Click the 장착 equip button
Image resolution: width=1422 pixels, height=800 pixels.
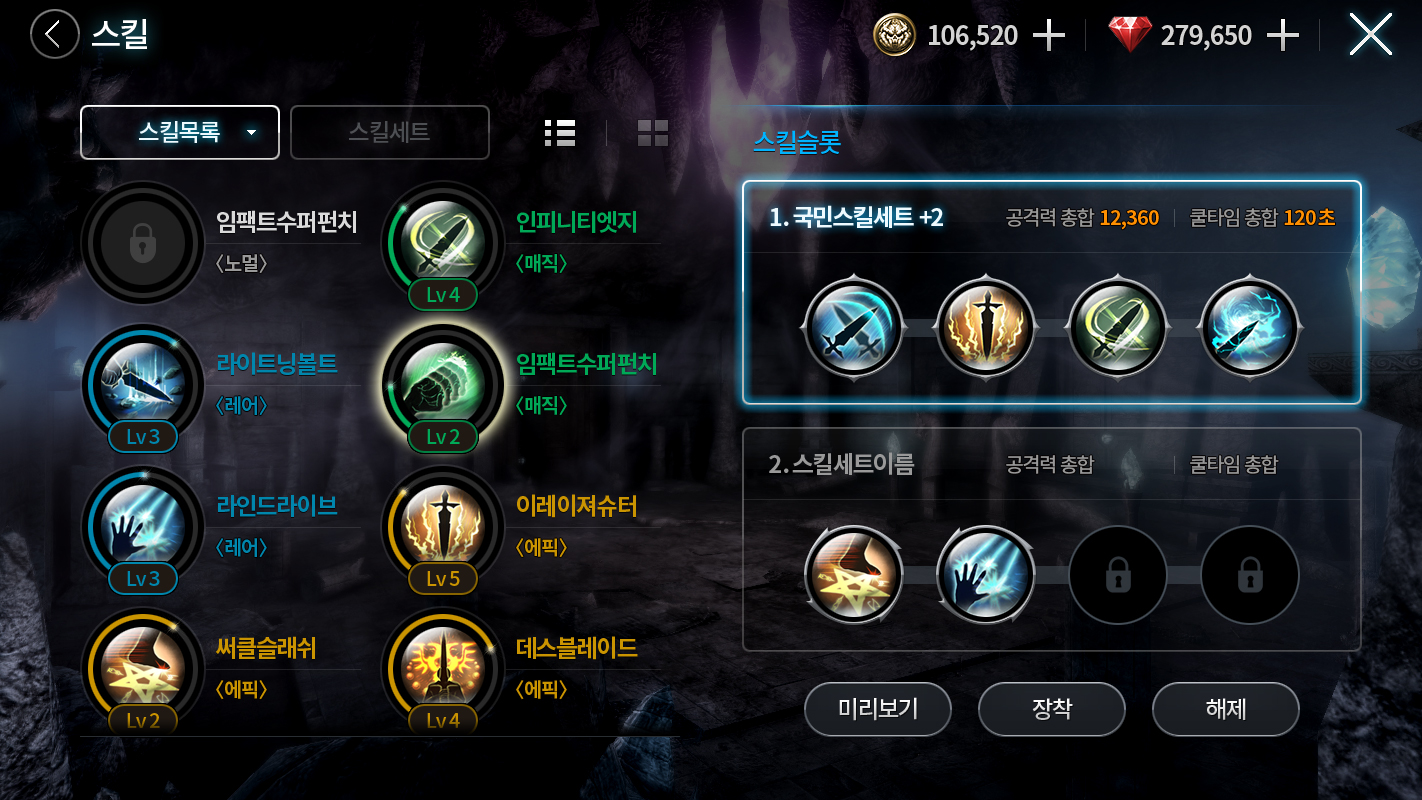1052,709
